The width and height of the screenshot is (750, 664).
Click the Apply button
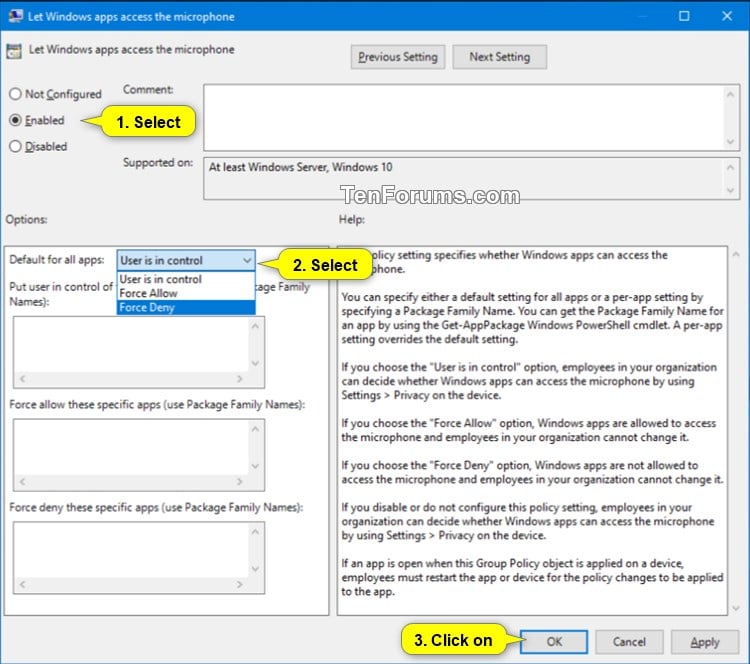705,642
